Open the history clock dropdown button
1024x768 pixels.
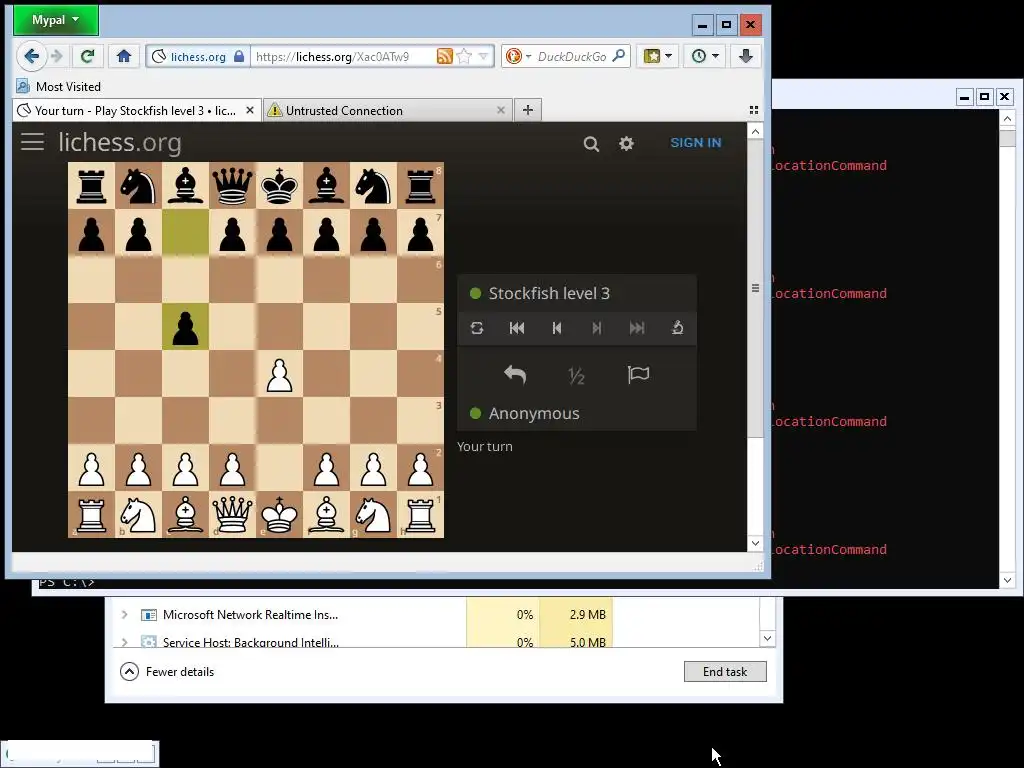[705, 56]
